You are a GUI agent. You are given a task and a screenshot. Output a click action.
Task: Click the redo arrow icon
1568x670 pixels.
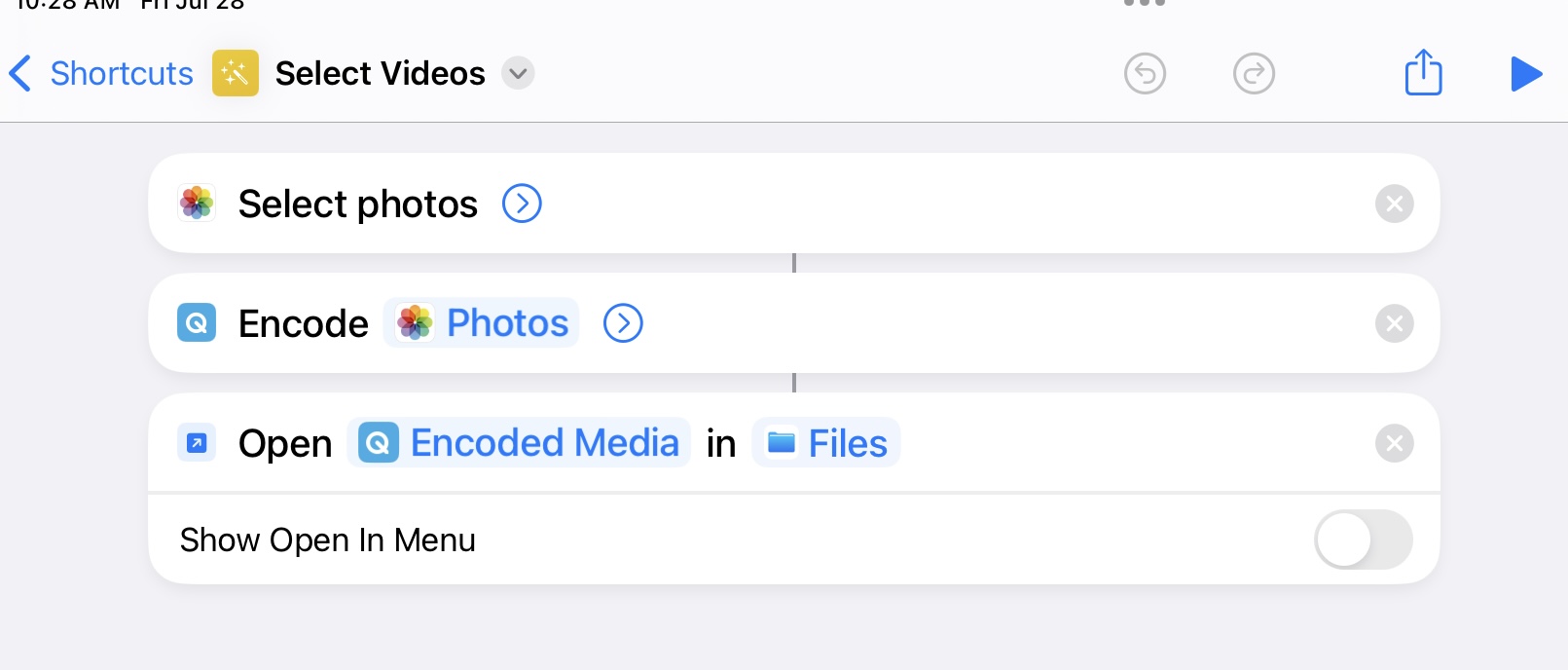tap(1254, 74)
